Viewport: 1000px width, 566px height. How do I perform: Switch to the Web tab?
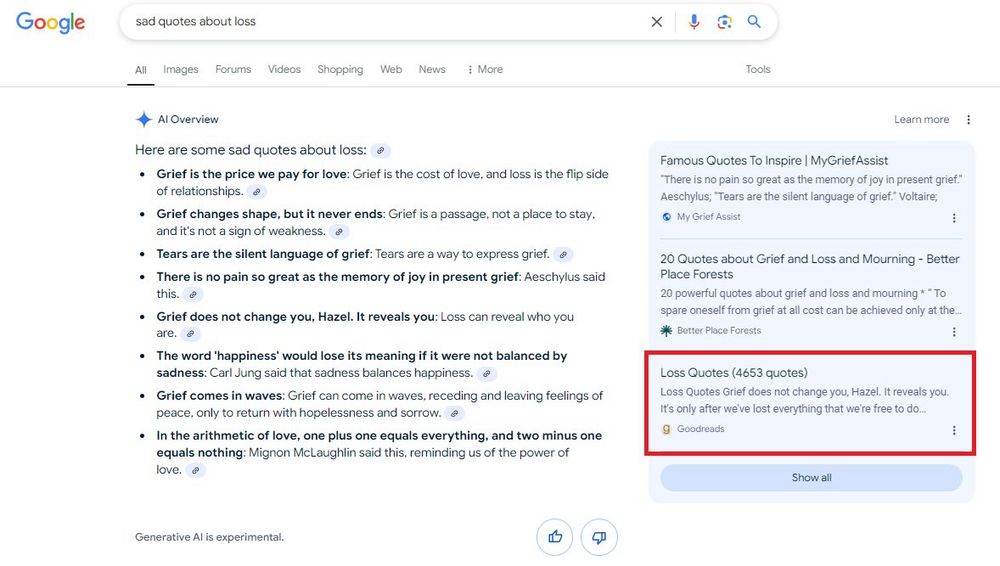(391, 69)
